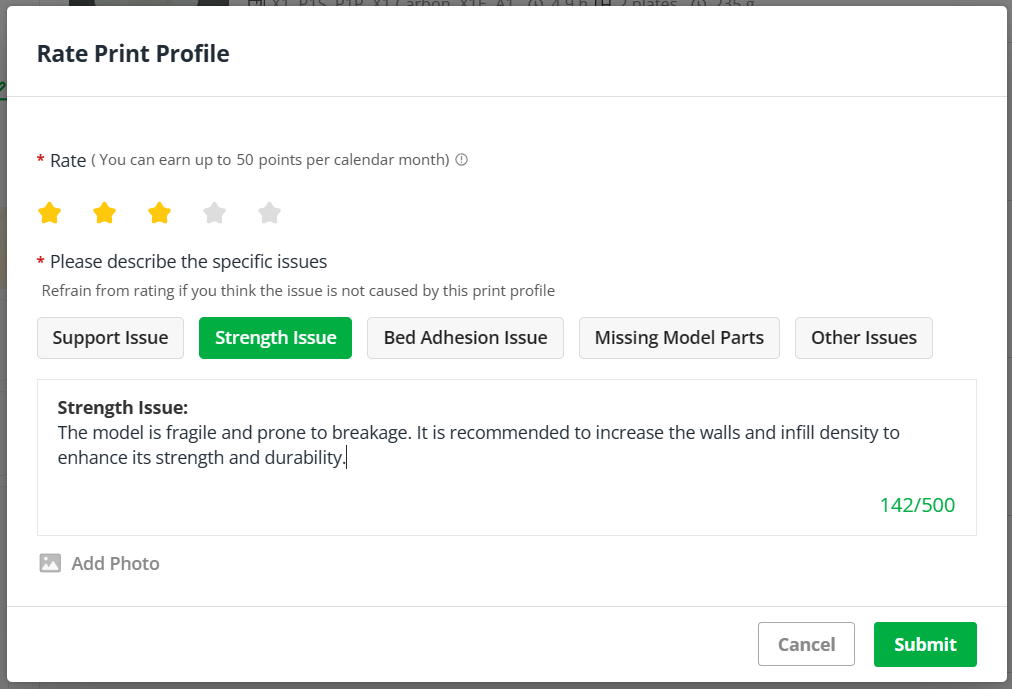Click the 'Rate Print Profile' dialog title
The width and height of the screenshot is (1012, 689).
[133, 54]
